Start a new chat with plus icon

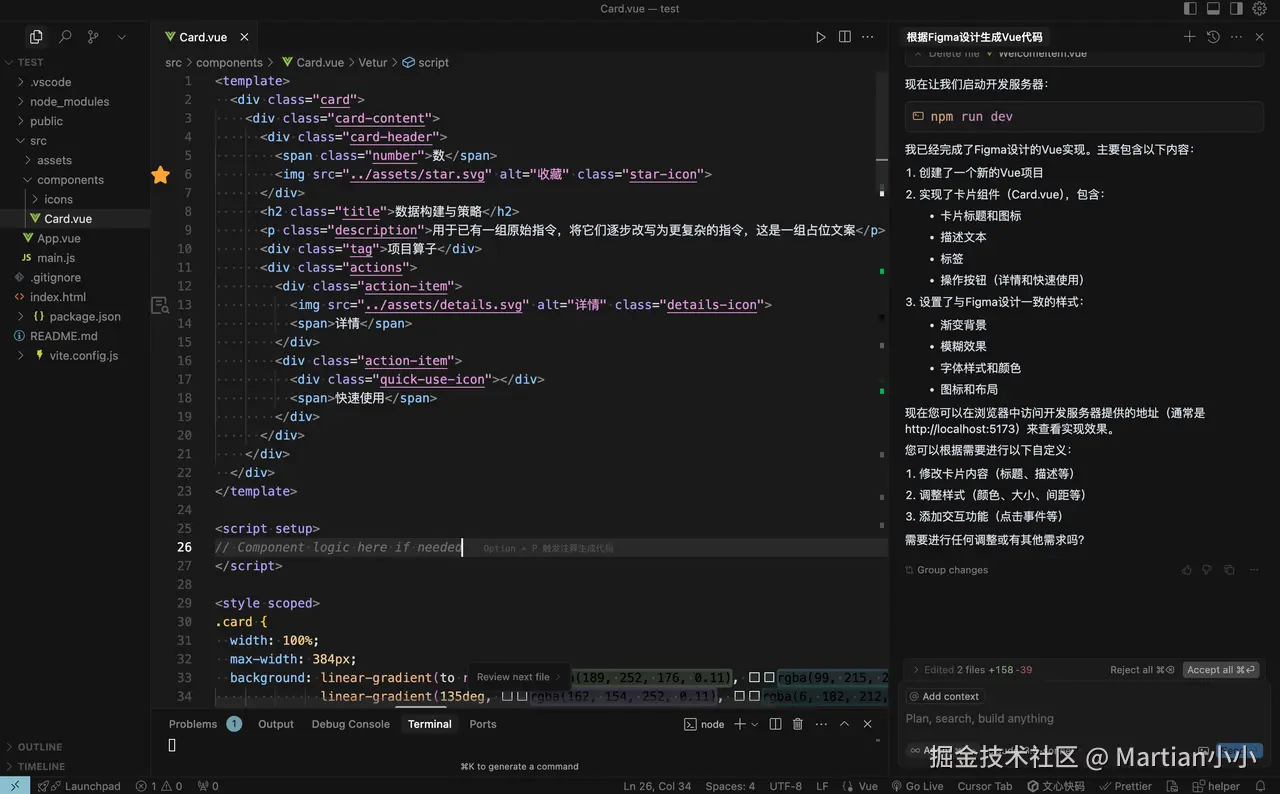tap(1189, 37)
